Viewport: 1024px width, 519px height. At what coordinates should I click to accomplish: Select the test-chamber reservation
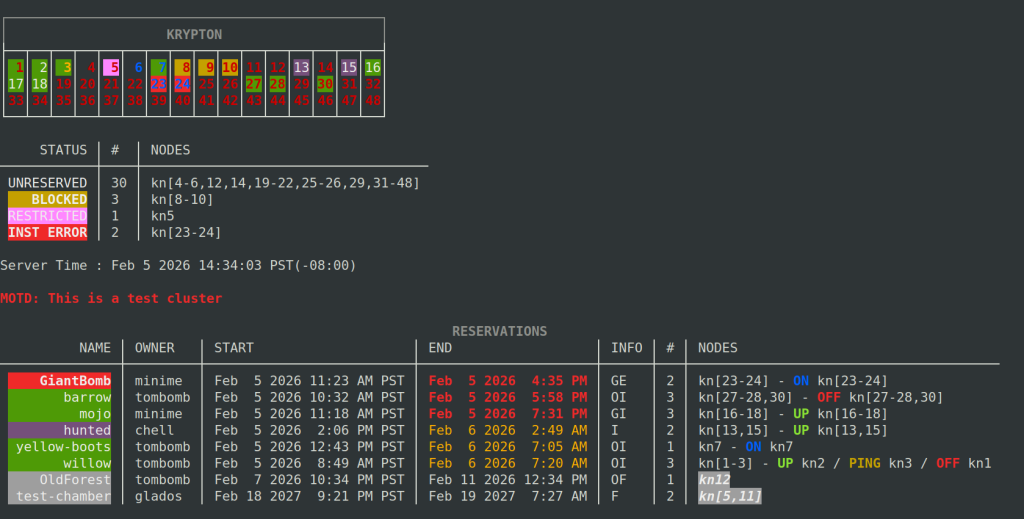62,496
